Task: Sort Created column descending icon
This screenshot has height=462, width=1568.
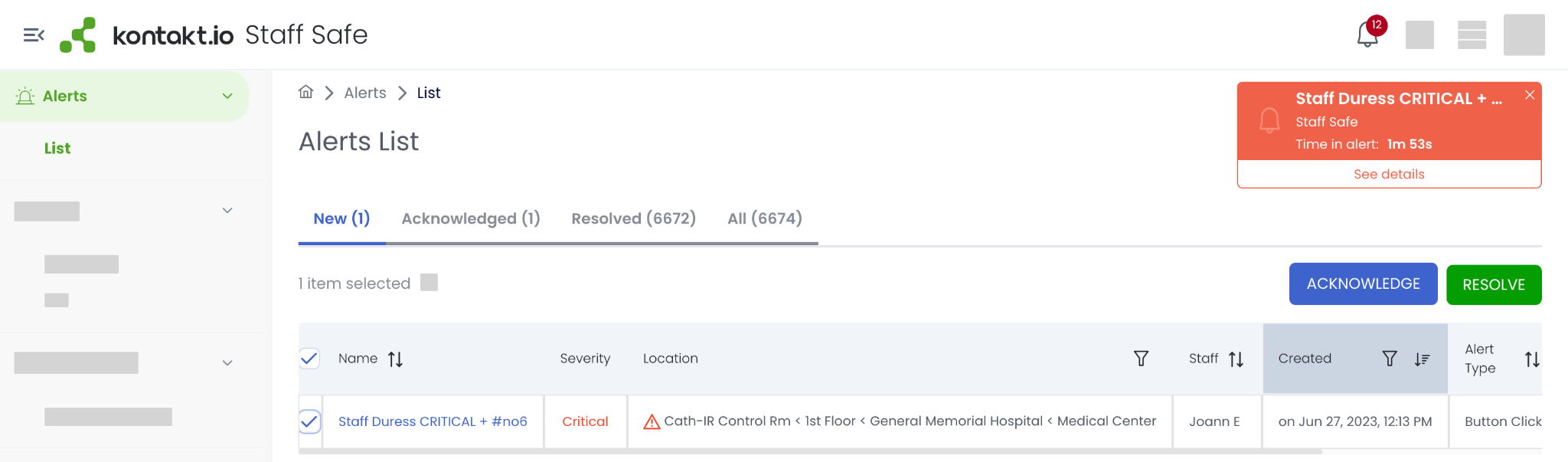Action: coord(1422,359)
